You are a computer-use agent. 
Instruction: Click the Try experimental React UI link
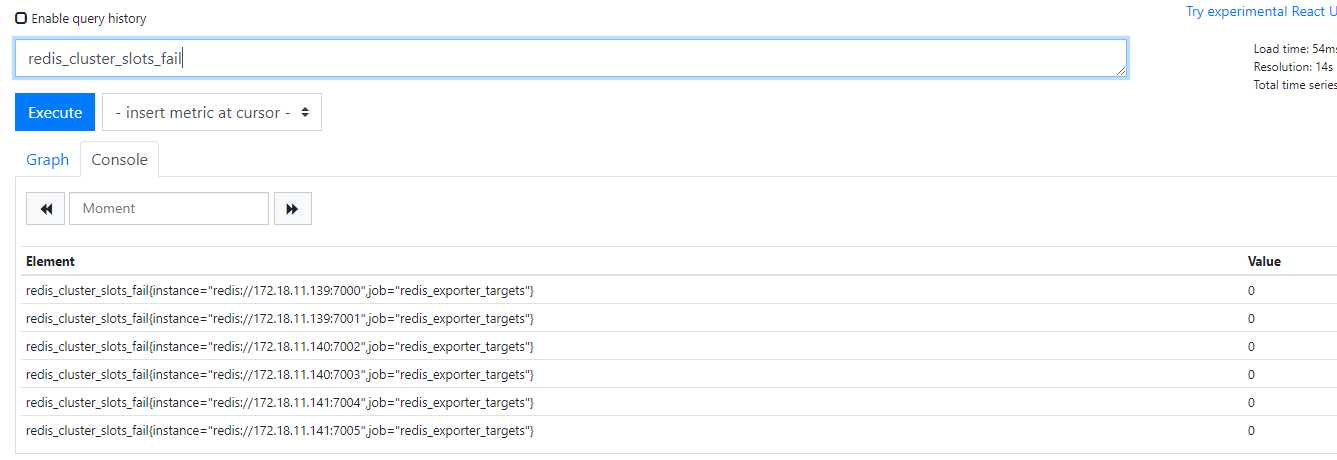pos(1261,12)
